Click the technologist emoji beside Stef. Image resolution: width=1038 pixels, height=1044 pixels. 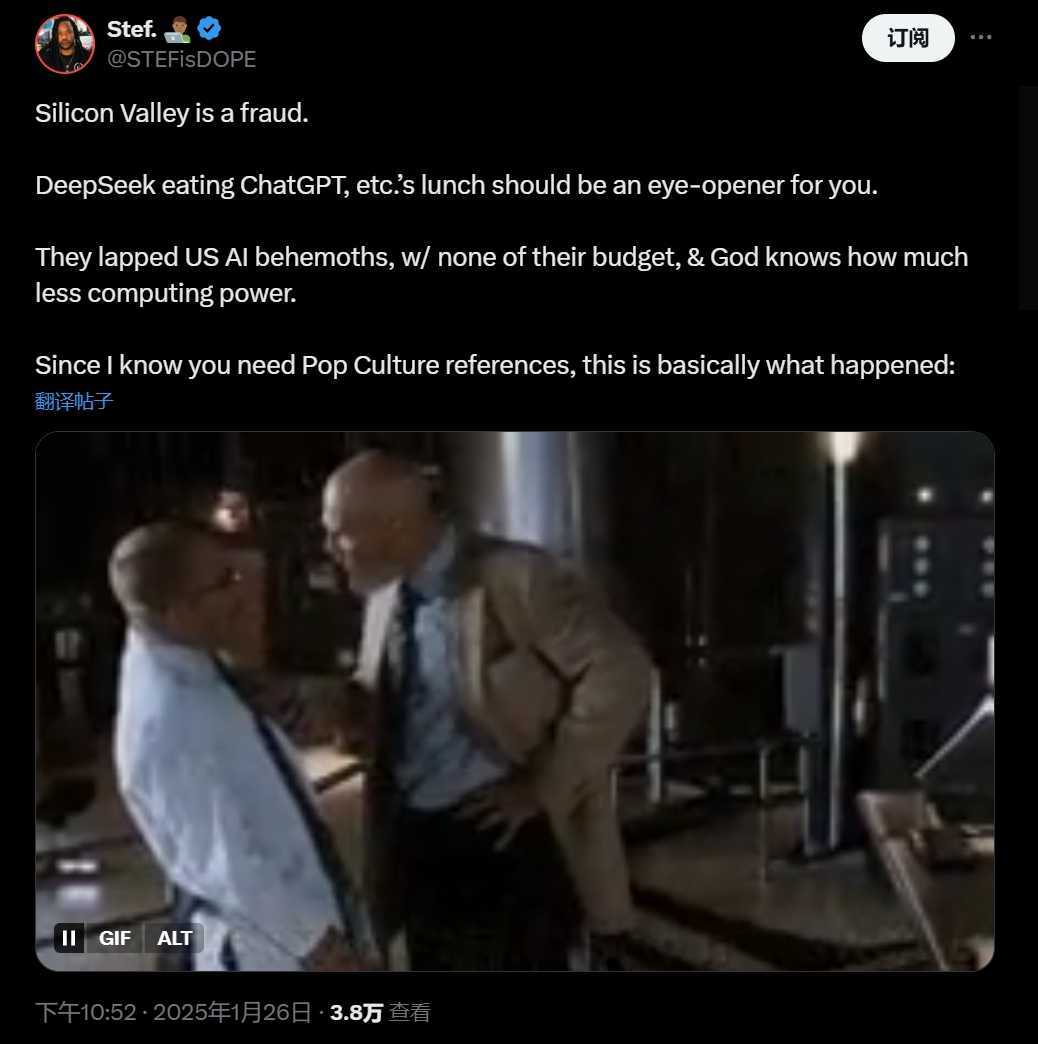(x=178, y=30)
